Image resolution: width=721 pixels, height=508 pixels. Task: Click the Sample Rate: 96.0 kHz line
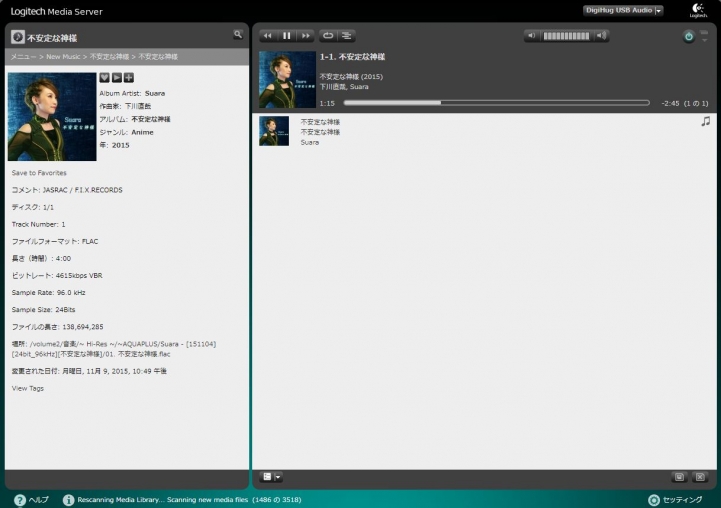(48, 292)
